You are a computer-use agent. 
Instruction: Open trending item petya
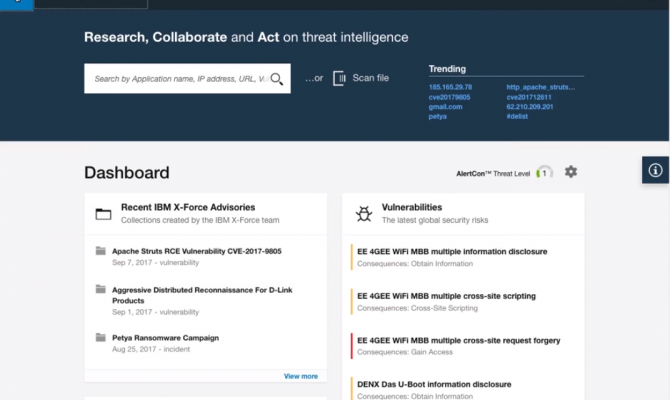point(438,116)
